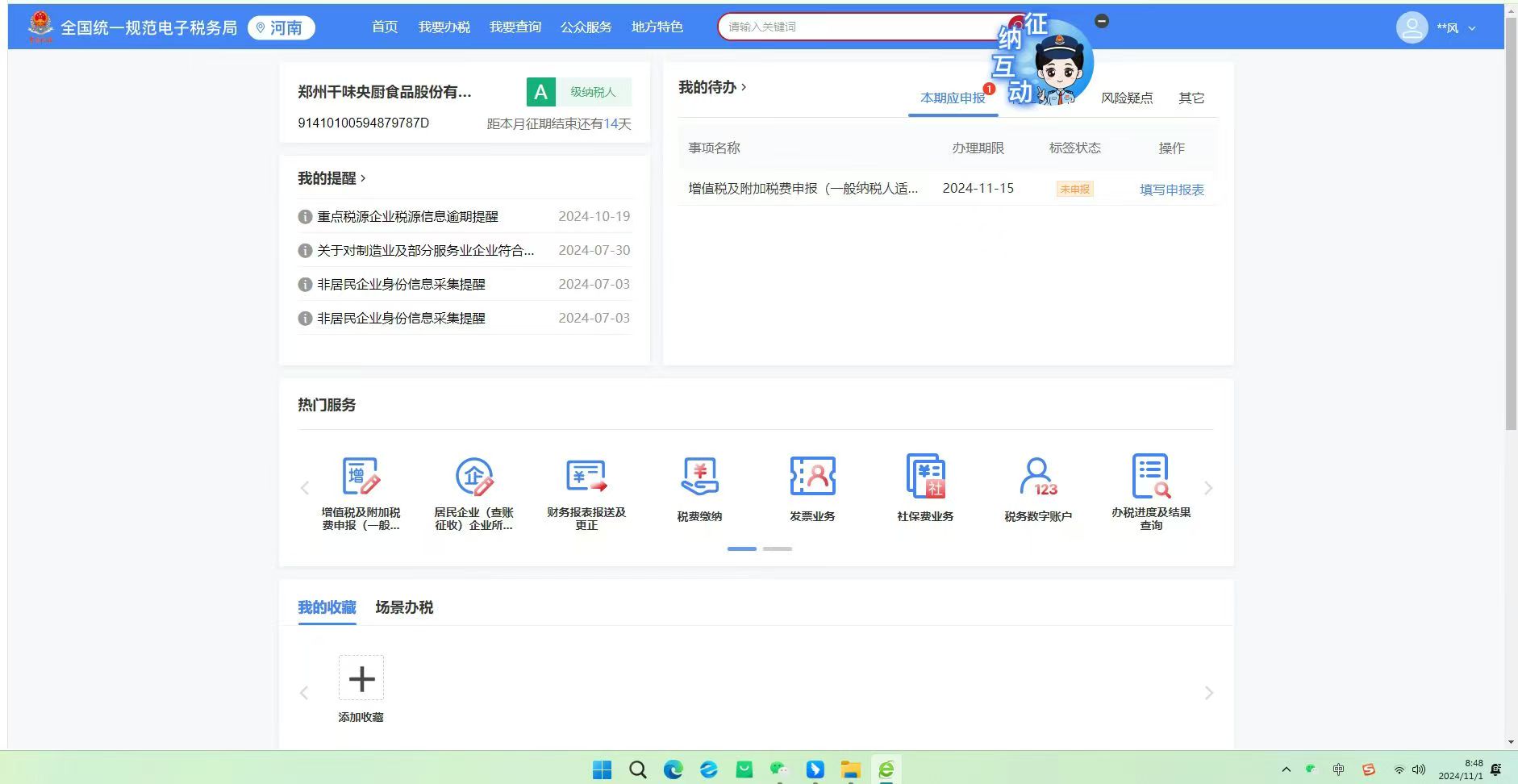Click the 填写申报表 link
The image size is (1518, 784).
point(1171,190)
